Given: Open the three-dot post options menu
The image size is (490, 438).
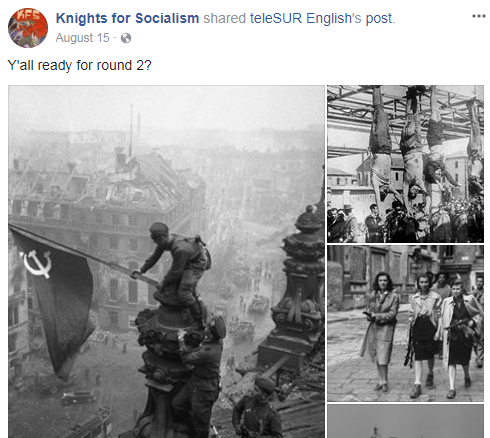Looking at the screenshot, I should point(479,16).
